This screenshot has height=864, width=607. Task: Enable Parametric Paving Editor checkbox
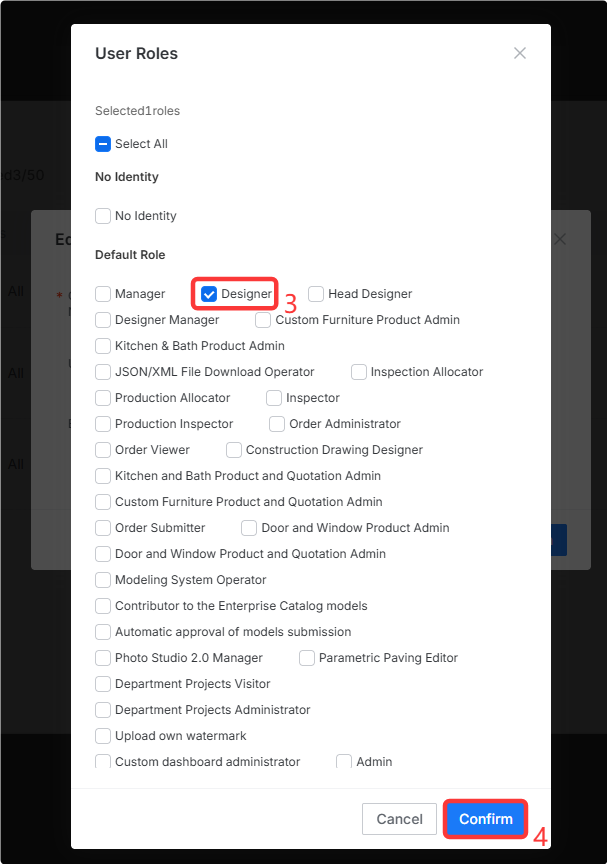click(307, 658)
